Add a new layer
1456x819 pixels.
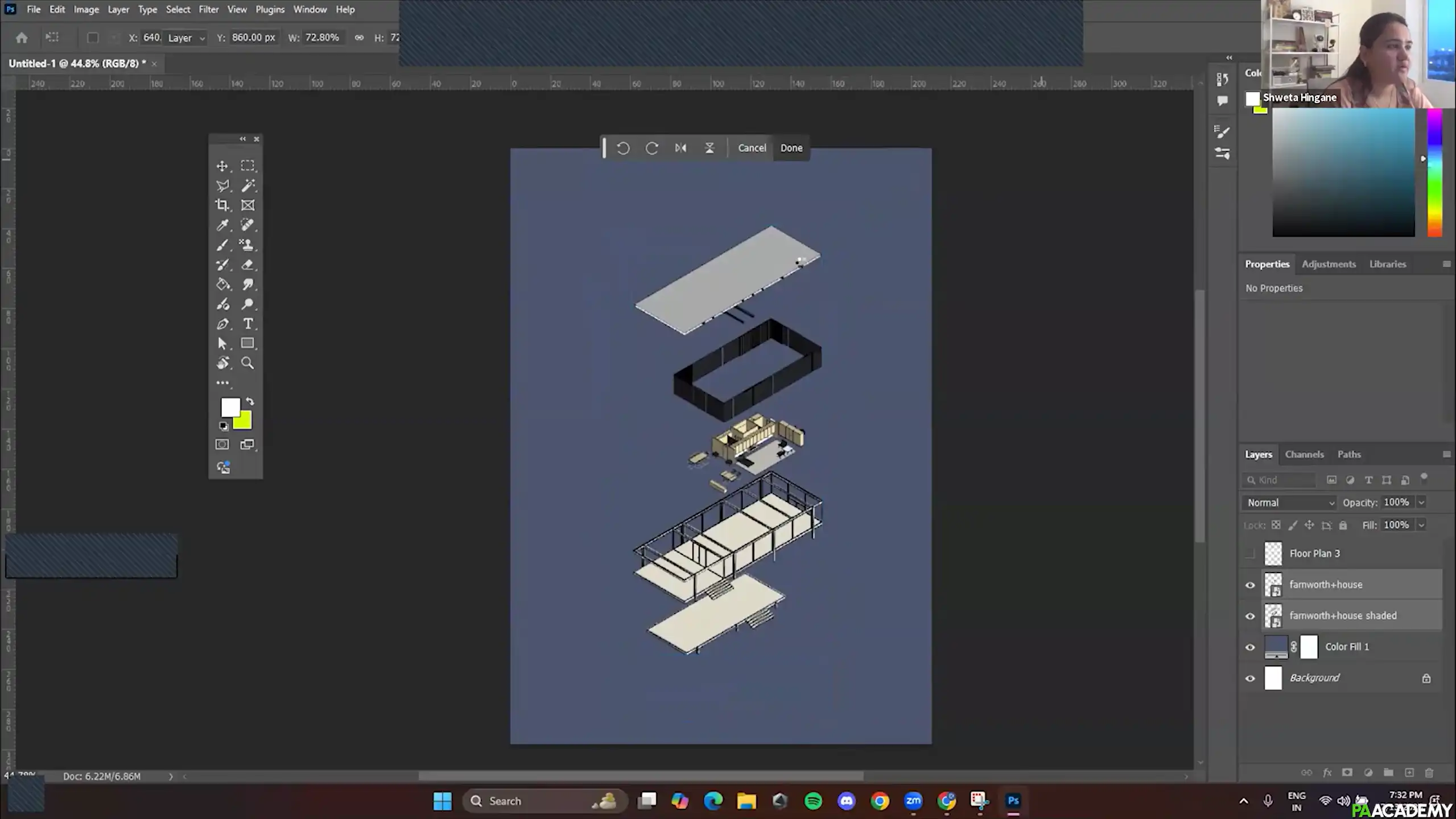(x=1409, y=772)
